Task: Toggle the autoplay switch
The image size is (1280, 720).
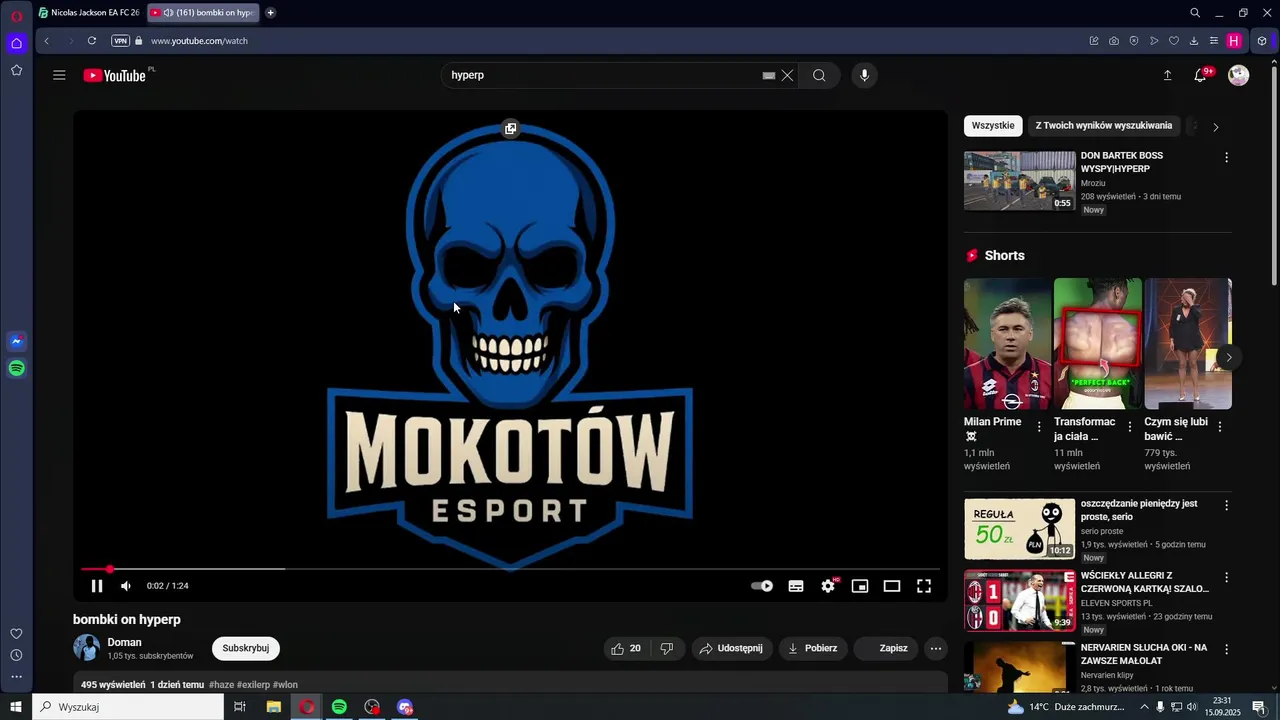Action: tap(762, 586)
